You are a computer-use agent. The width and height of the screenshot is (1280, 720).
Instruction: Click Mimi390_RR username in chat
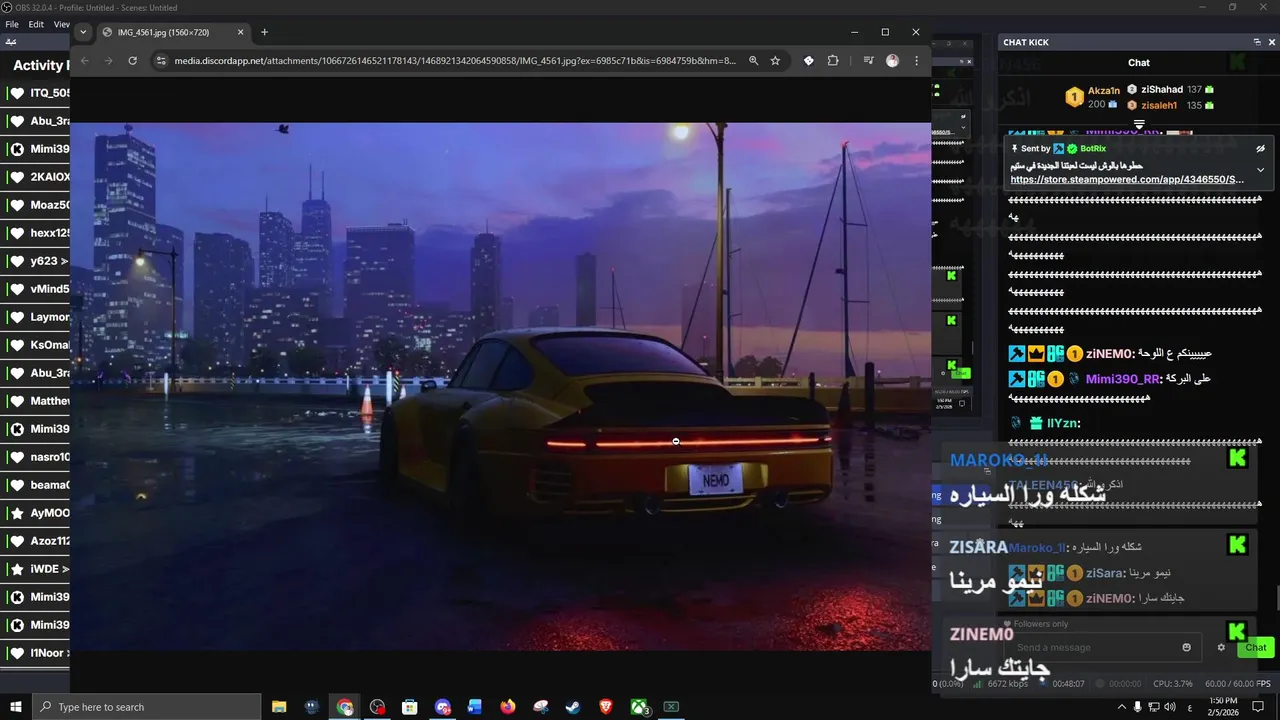coord(1122,379)
